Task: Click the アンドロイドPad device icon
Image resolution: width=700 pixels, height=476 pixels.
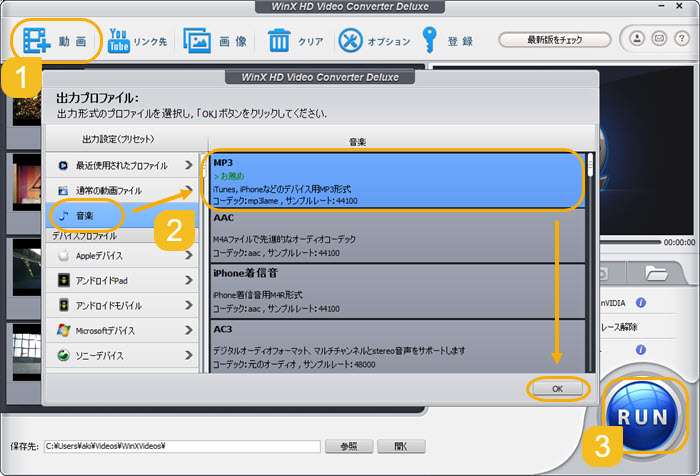Action: [63, 280]
